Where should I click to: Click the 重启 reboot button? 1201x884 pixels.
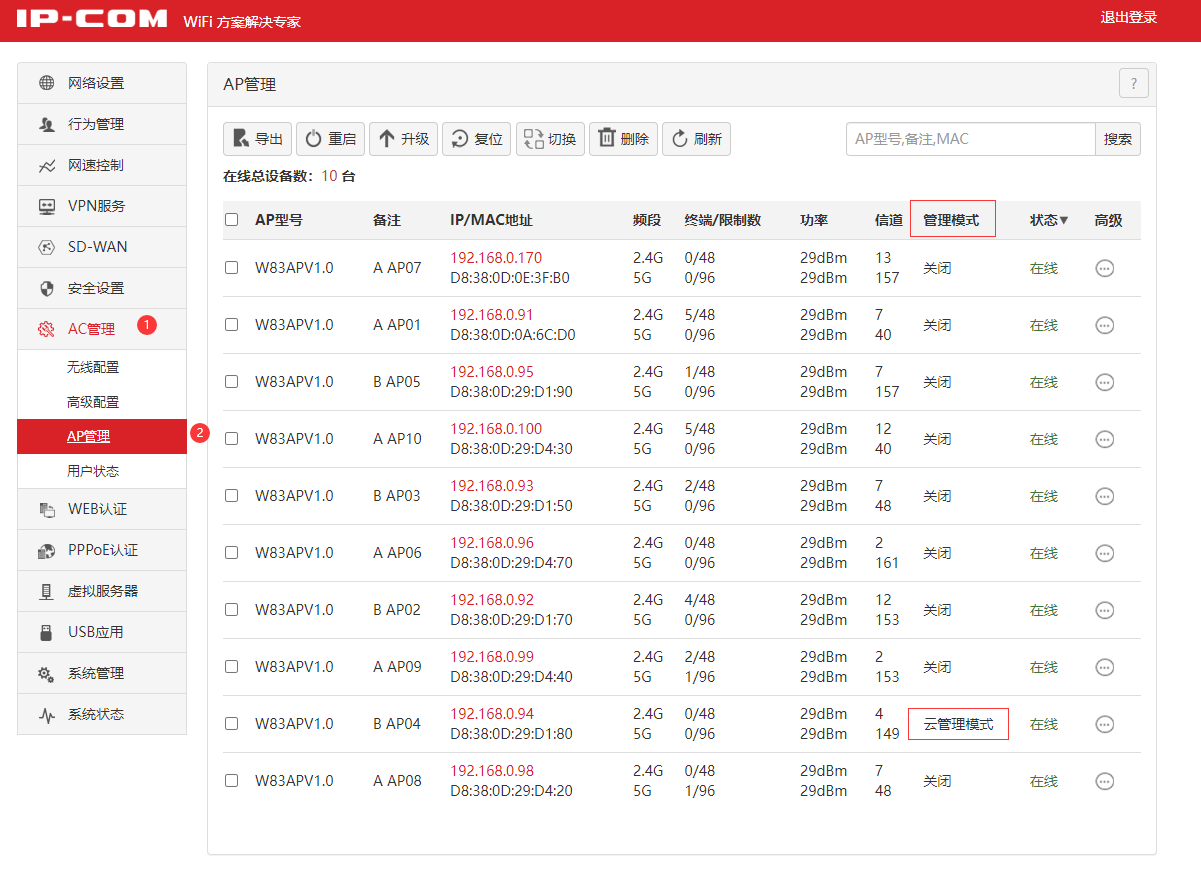point(330,139)
